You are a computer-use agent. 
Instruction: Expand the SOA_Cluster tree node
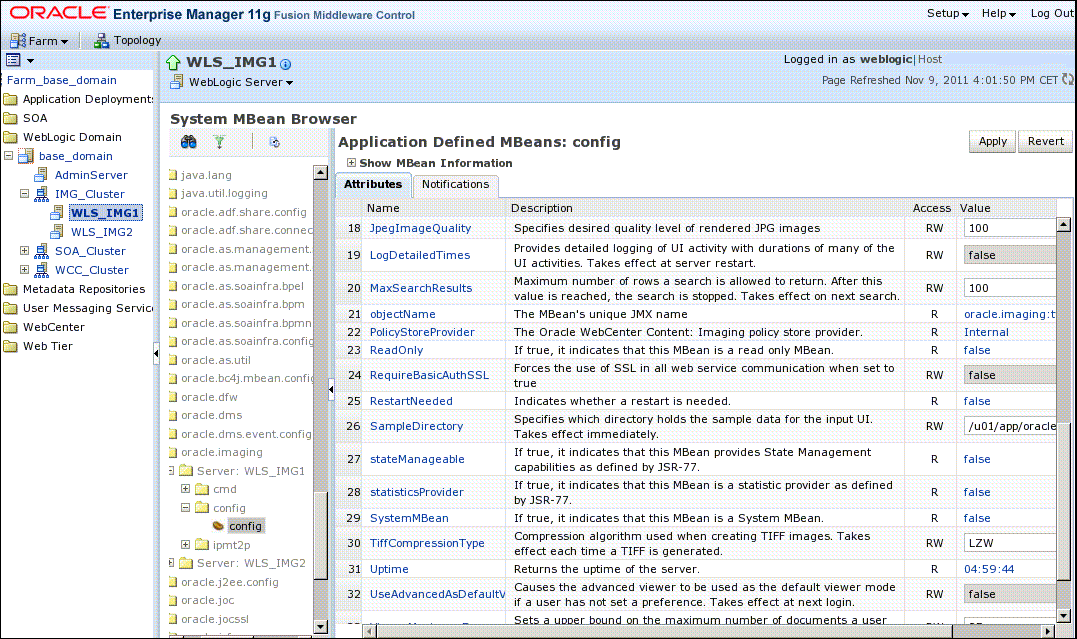(26, 251)
